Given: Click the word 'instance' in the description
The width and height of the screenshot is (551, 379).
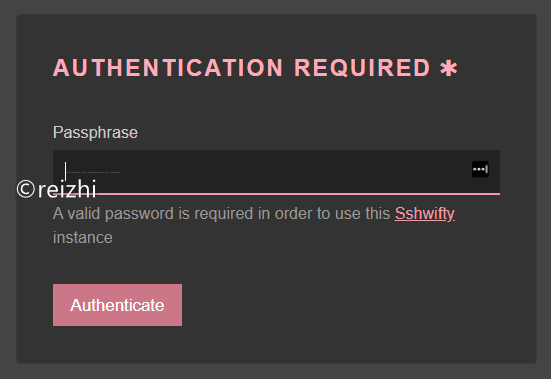Looking at the screenshot, I should [83, 238].
